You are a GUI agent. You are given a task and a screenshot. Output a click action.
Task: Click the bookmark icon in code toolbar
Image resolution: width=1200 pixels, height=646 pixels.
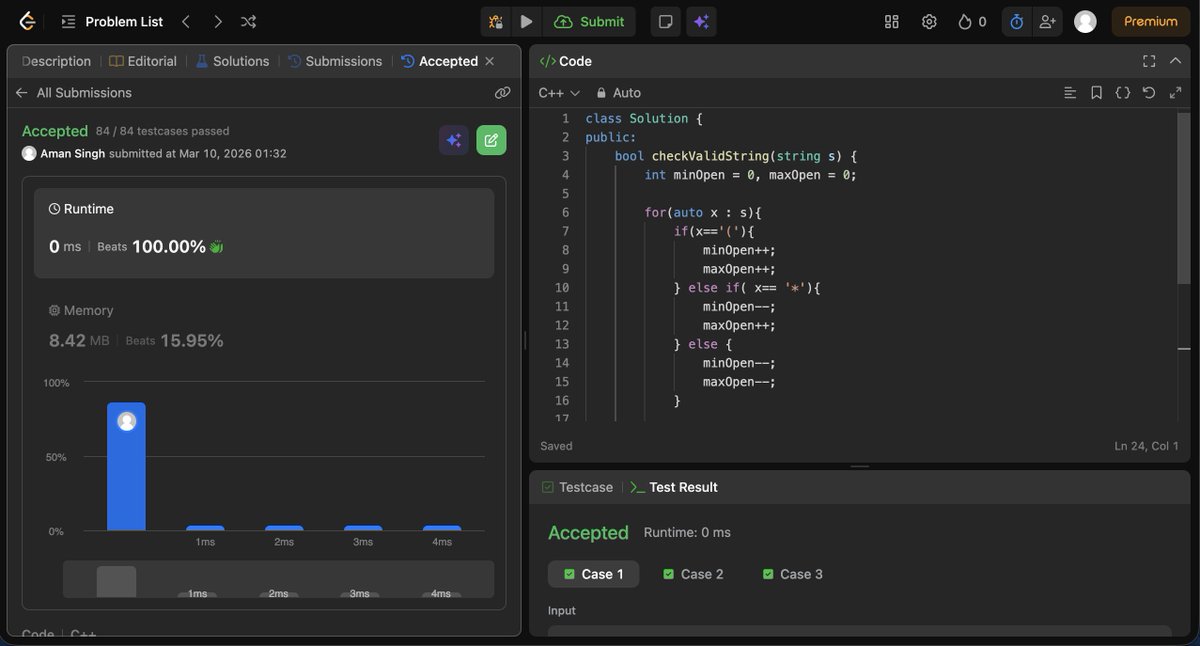click(1096, 93)
